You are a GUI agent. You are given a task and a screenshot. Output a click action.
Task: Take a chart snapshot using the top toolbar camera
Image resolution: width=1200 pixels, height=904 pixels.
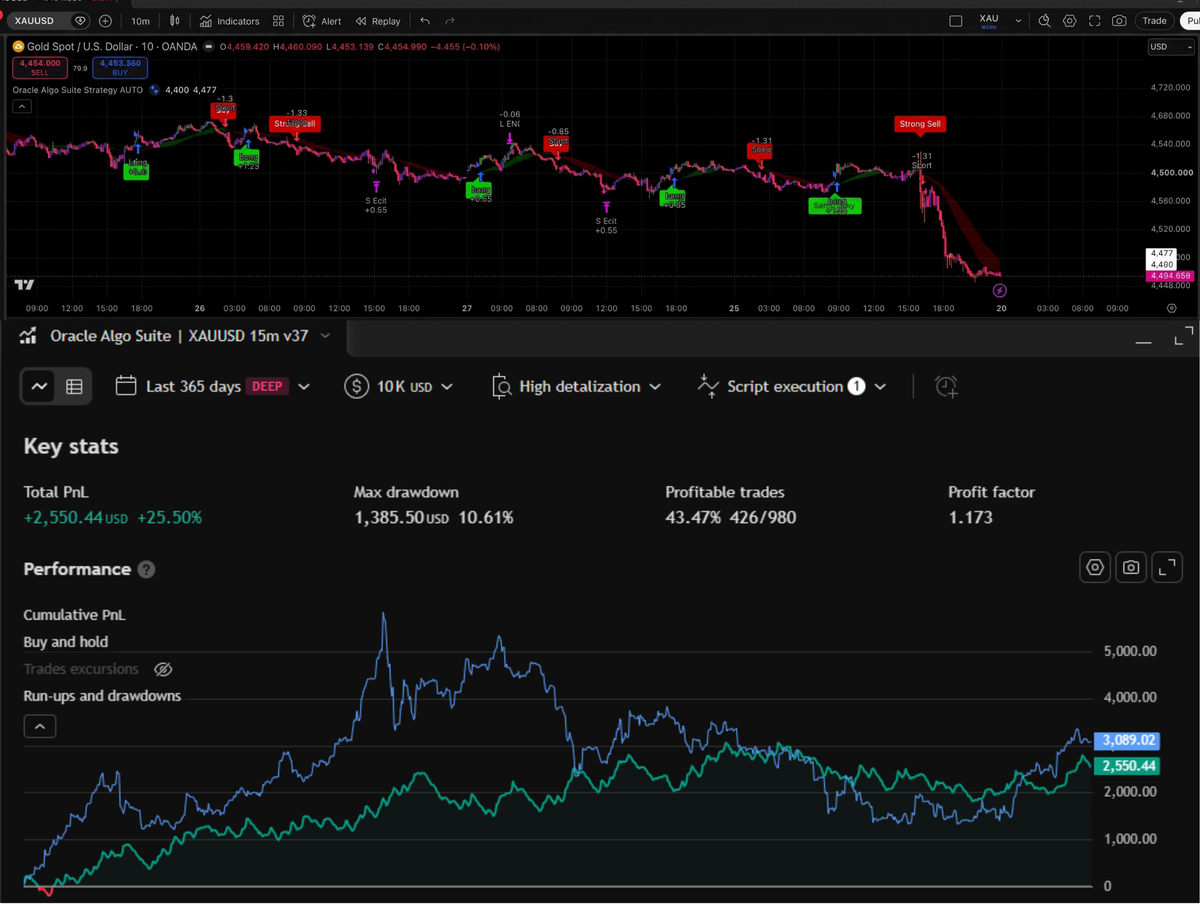pyautogui.click(x=1119, y=21)
